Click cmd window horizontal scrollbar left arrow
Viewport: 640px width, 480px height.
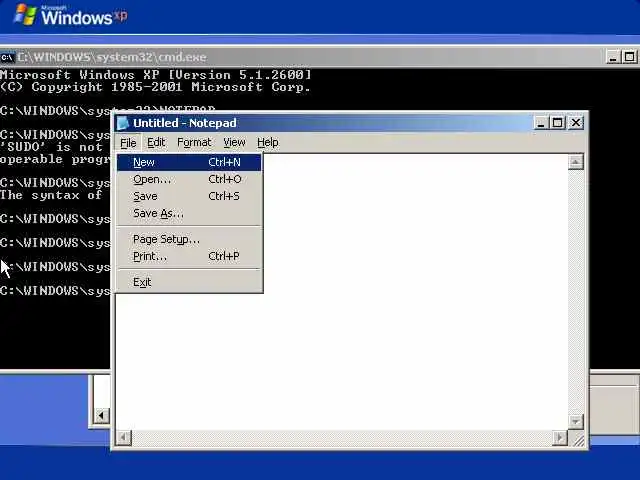101,416
